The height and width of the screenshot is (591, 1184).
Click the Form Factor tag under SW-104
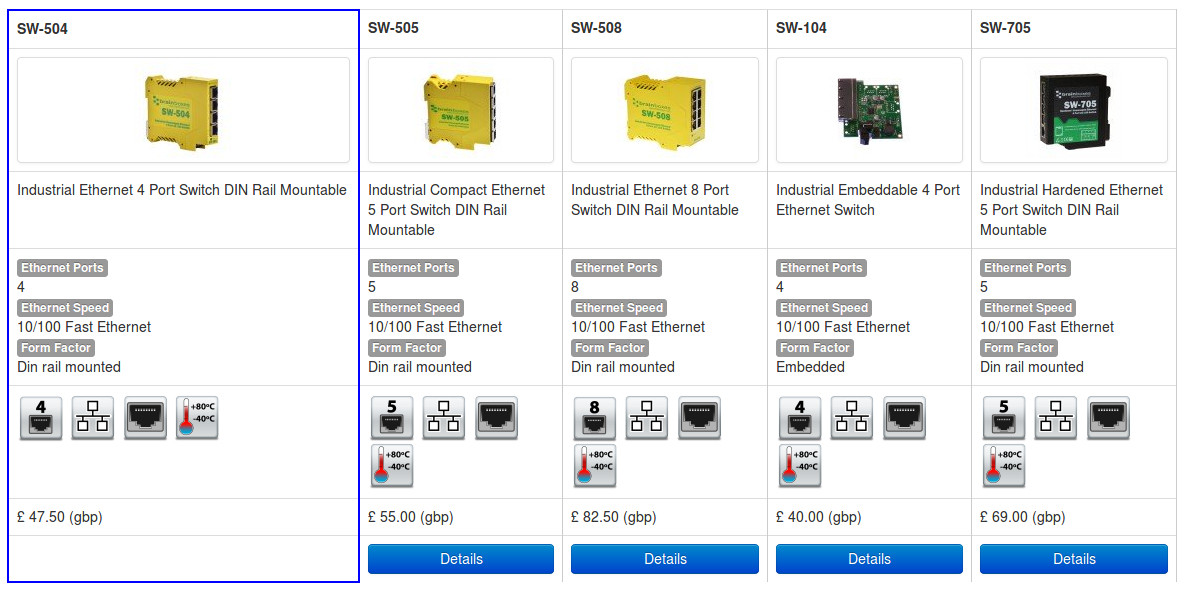[815, 348]
